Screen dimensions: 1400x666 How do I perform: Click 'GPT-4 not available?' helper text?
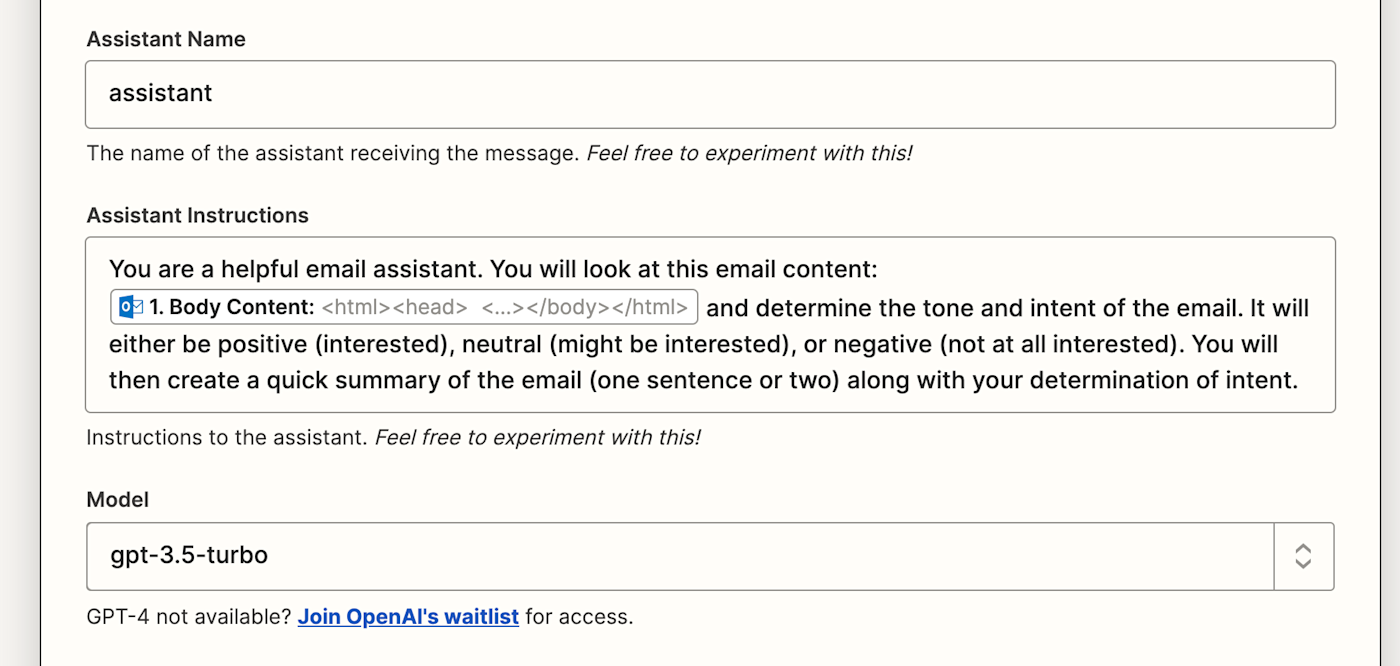(x=189, y=617)
